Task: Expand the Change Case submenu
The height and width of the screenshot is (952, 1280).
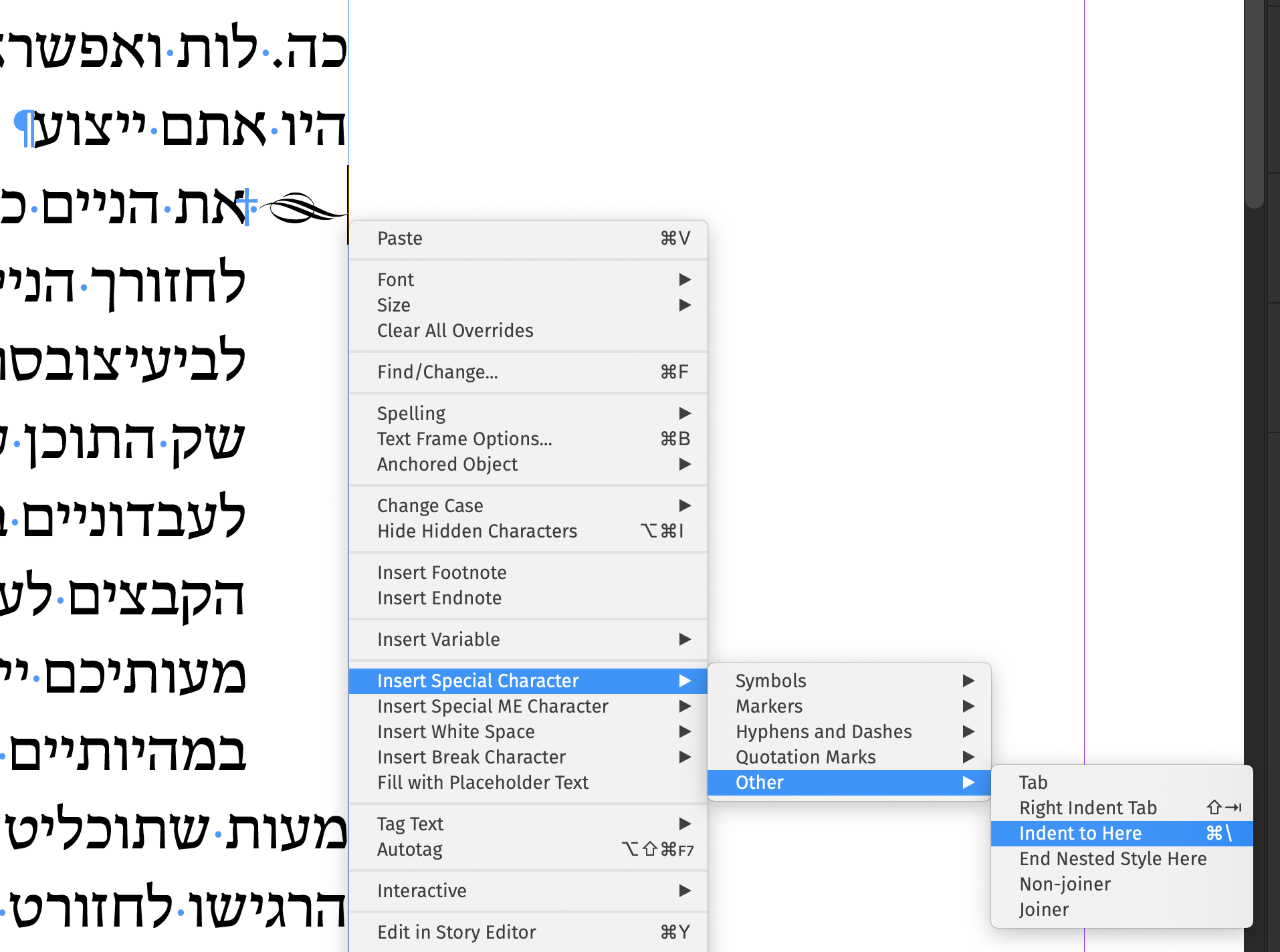Action: point(528,505)
